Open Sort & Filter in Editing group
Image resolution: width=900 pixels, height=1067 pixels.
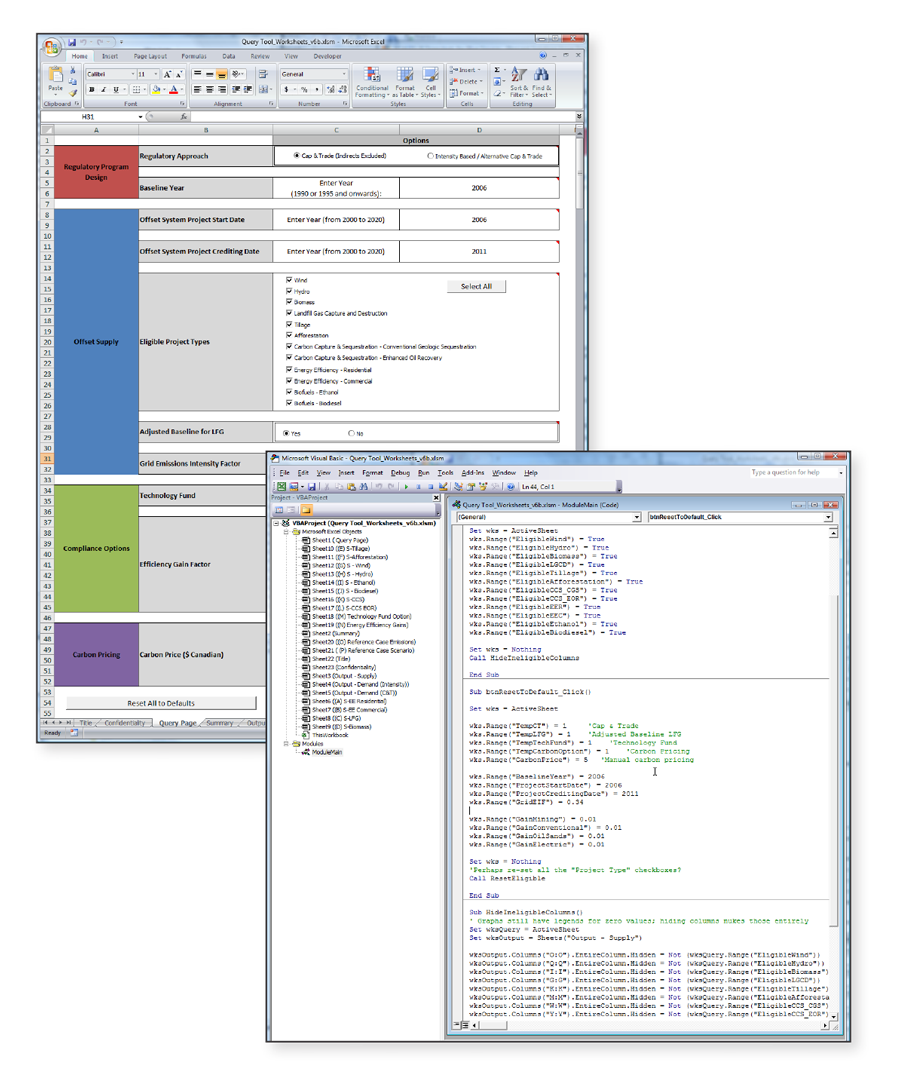(x=518, y=82)
